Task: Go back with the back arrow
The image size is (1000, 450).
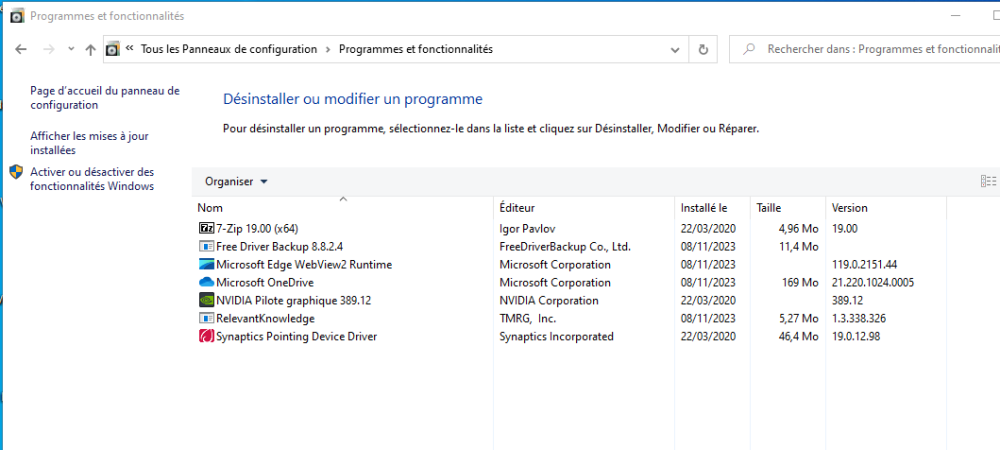Action: pos(21,49)
